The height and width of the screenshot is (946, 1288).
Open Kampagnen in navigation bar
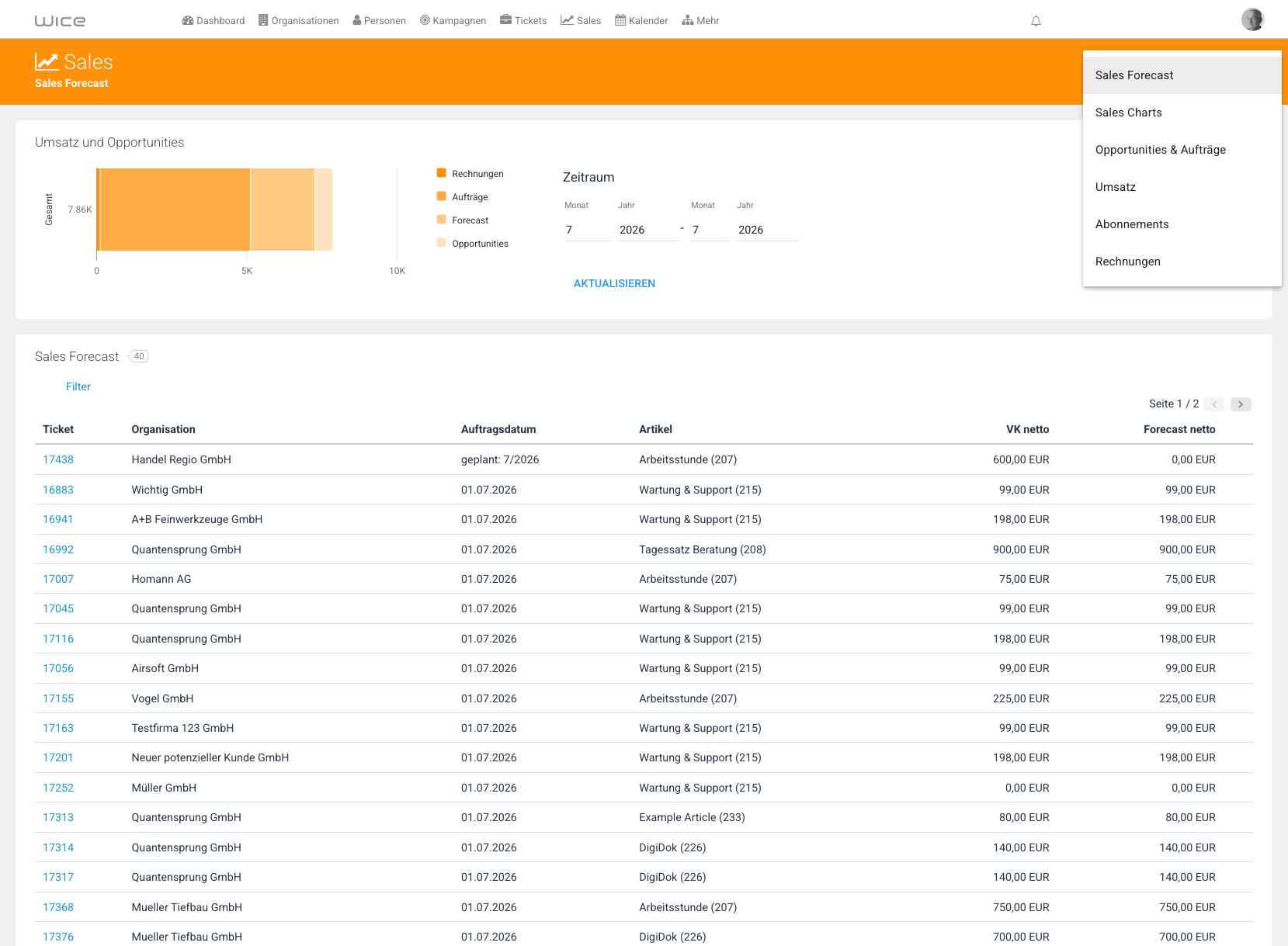coord(453,21)
